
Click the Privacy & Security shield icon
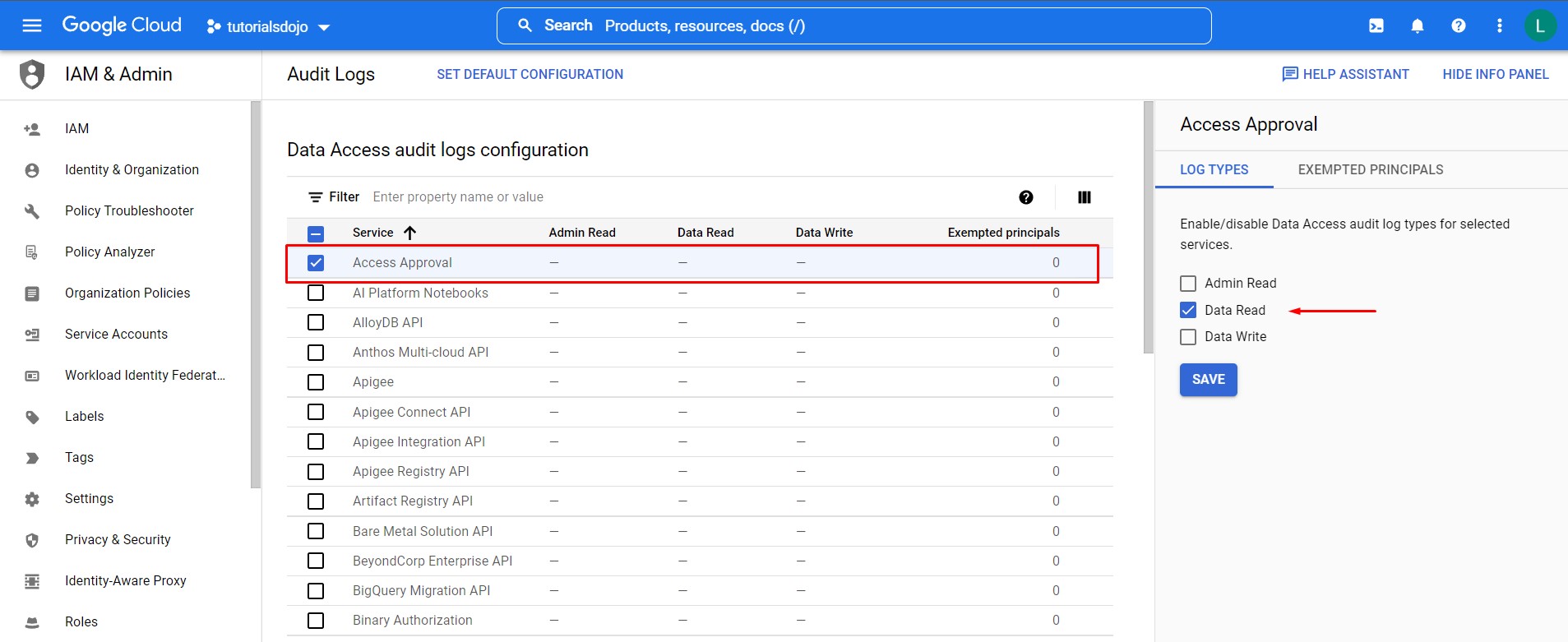point(32,540)
